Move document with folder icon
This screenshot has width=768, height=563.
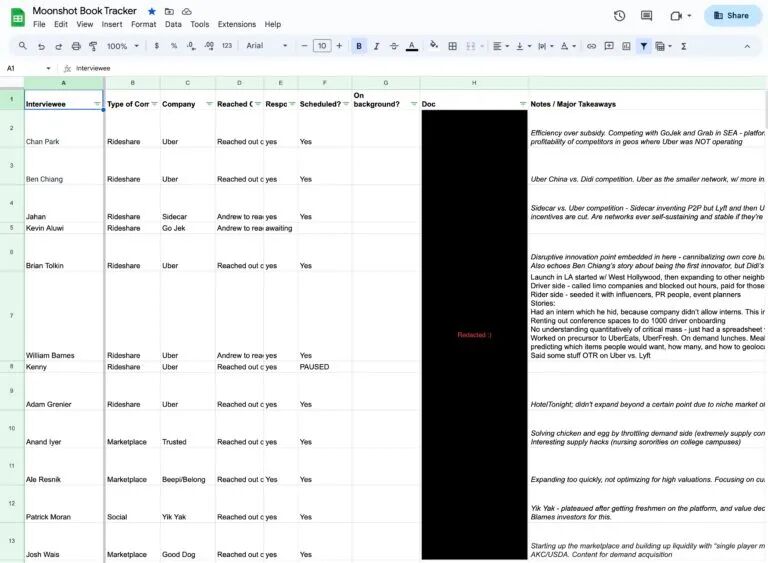(x=169, y=11)
